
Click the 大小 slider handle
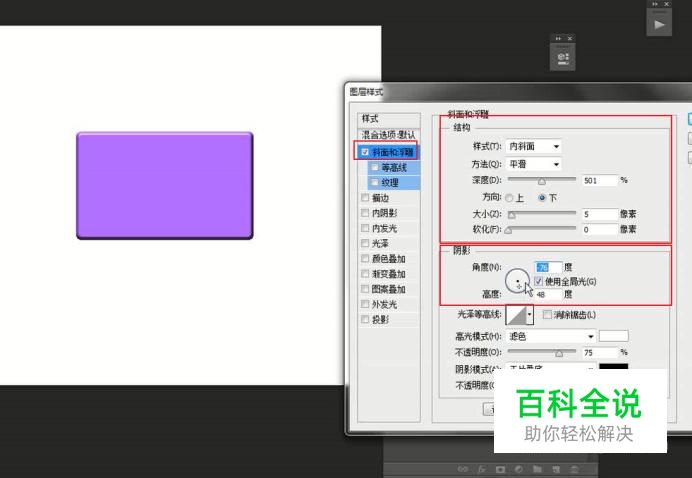click(511, 215)
